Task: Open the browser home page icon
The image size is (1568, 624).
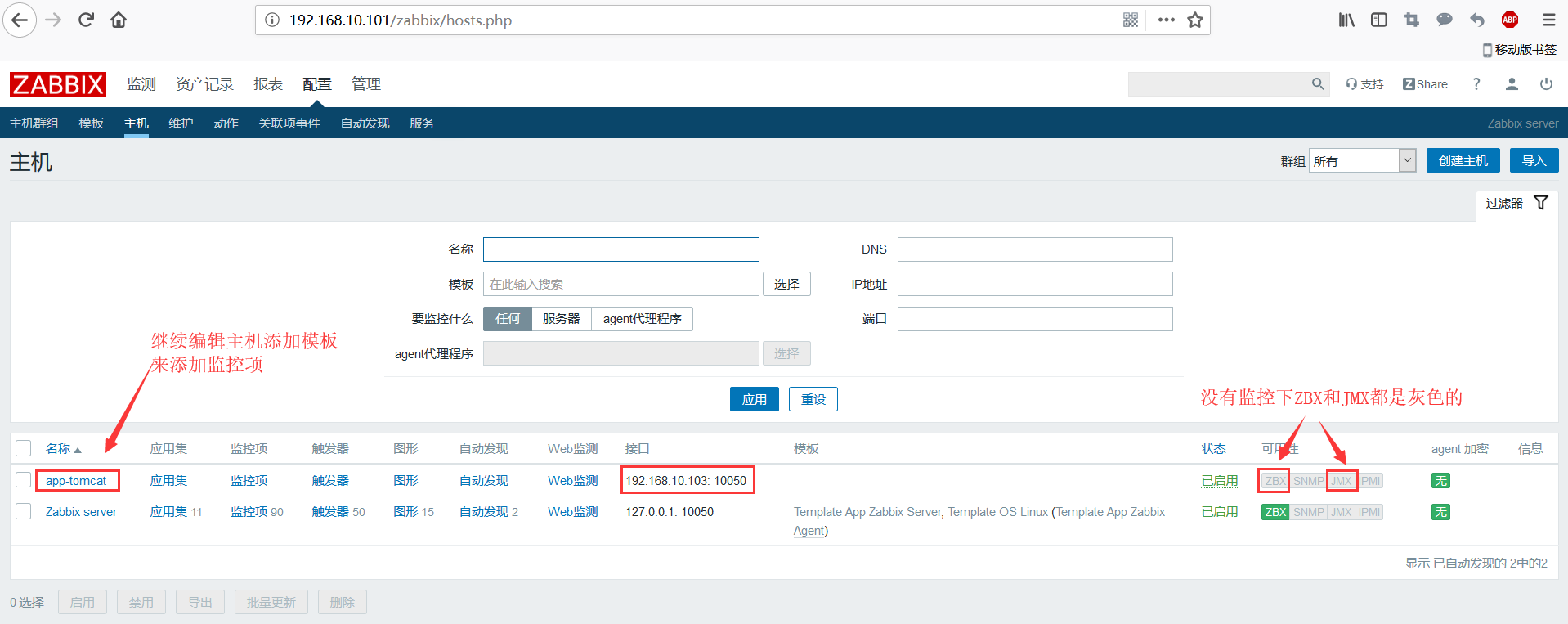Action: pyautogui.click(x=119, y=20)
